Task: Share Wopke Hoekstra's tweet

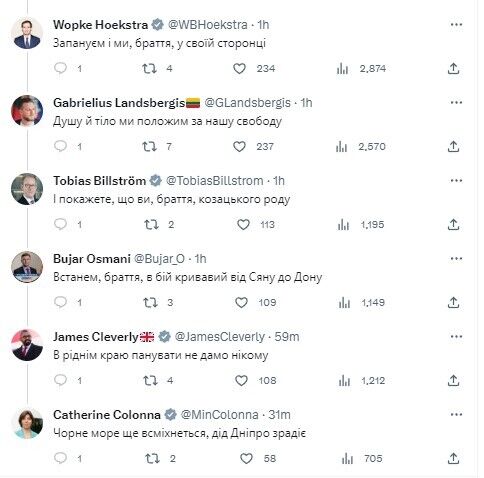Action: (453, 69)
